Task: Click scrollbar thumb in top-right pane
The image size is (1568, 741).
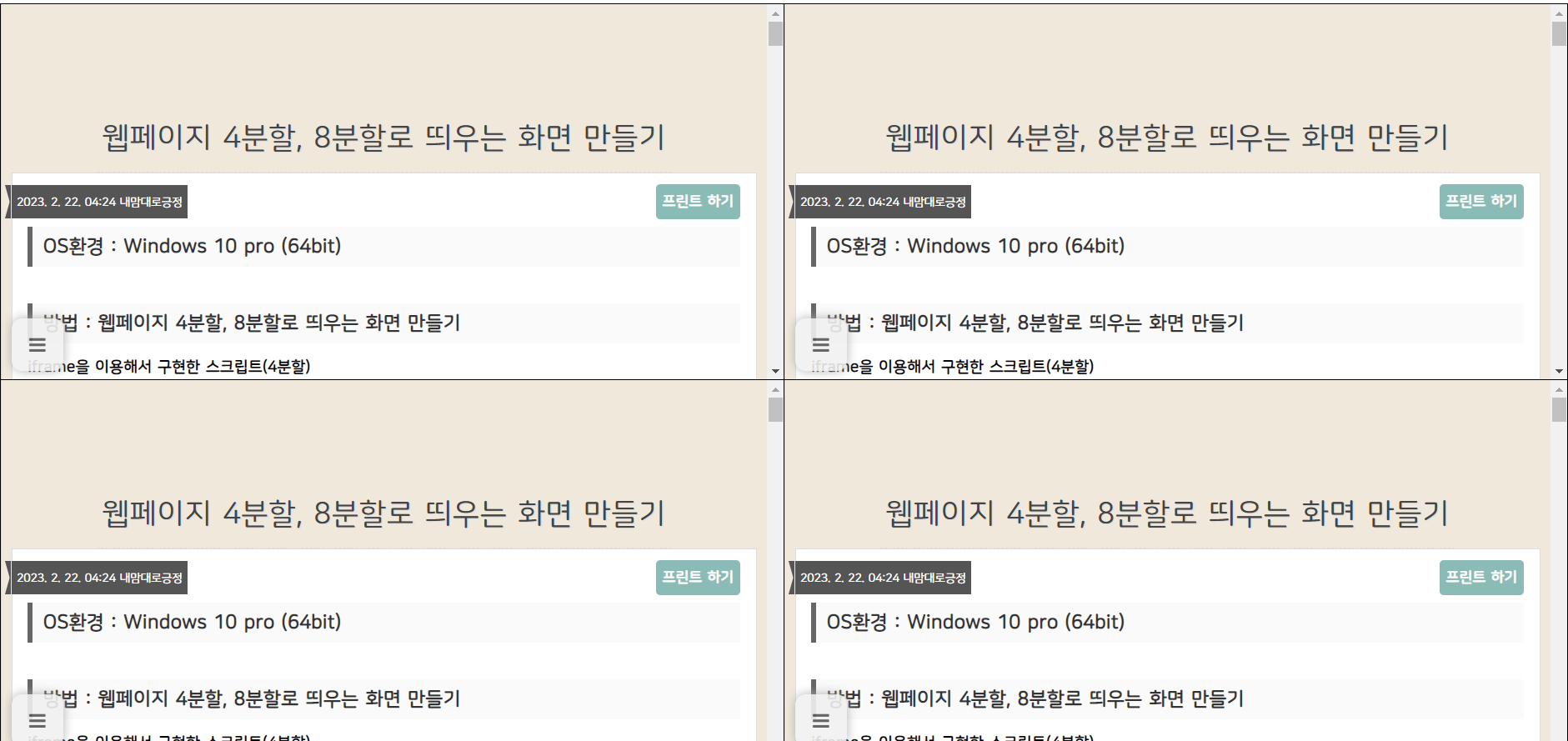Action: (x=1559, y=34)
